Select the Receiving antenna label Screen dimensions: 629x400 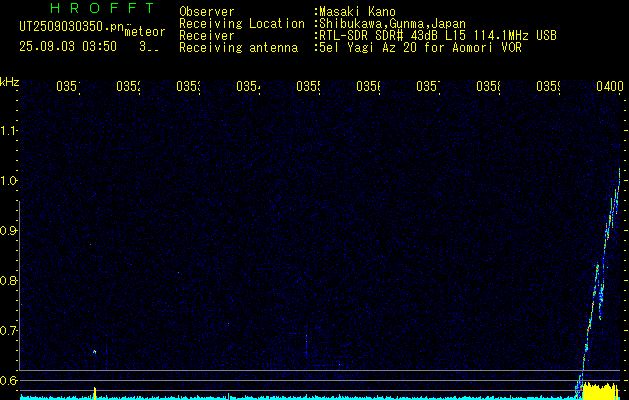(239, 48)
